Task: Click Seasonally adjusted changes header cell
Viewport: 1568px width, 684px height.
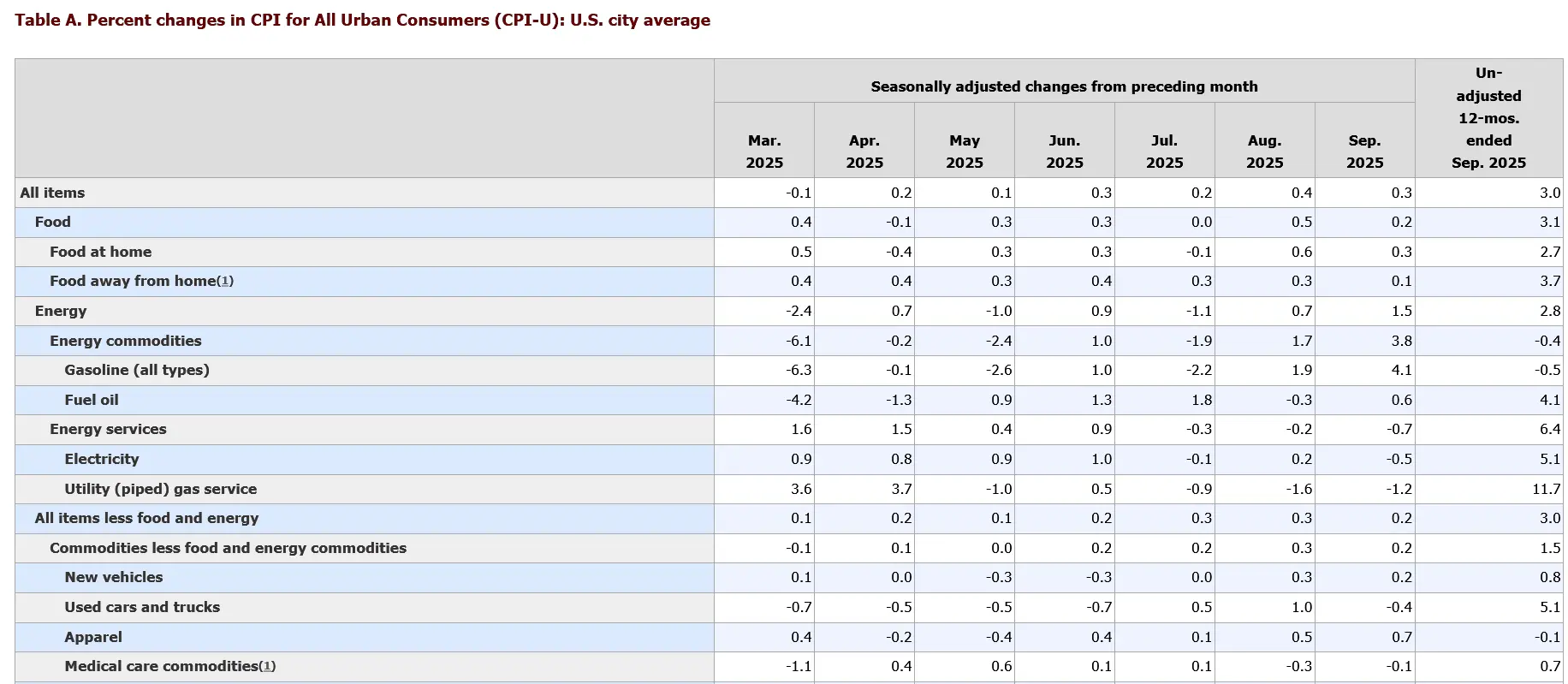Action: pyautogui.click(x=1064, y=86)
